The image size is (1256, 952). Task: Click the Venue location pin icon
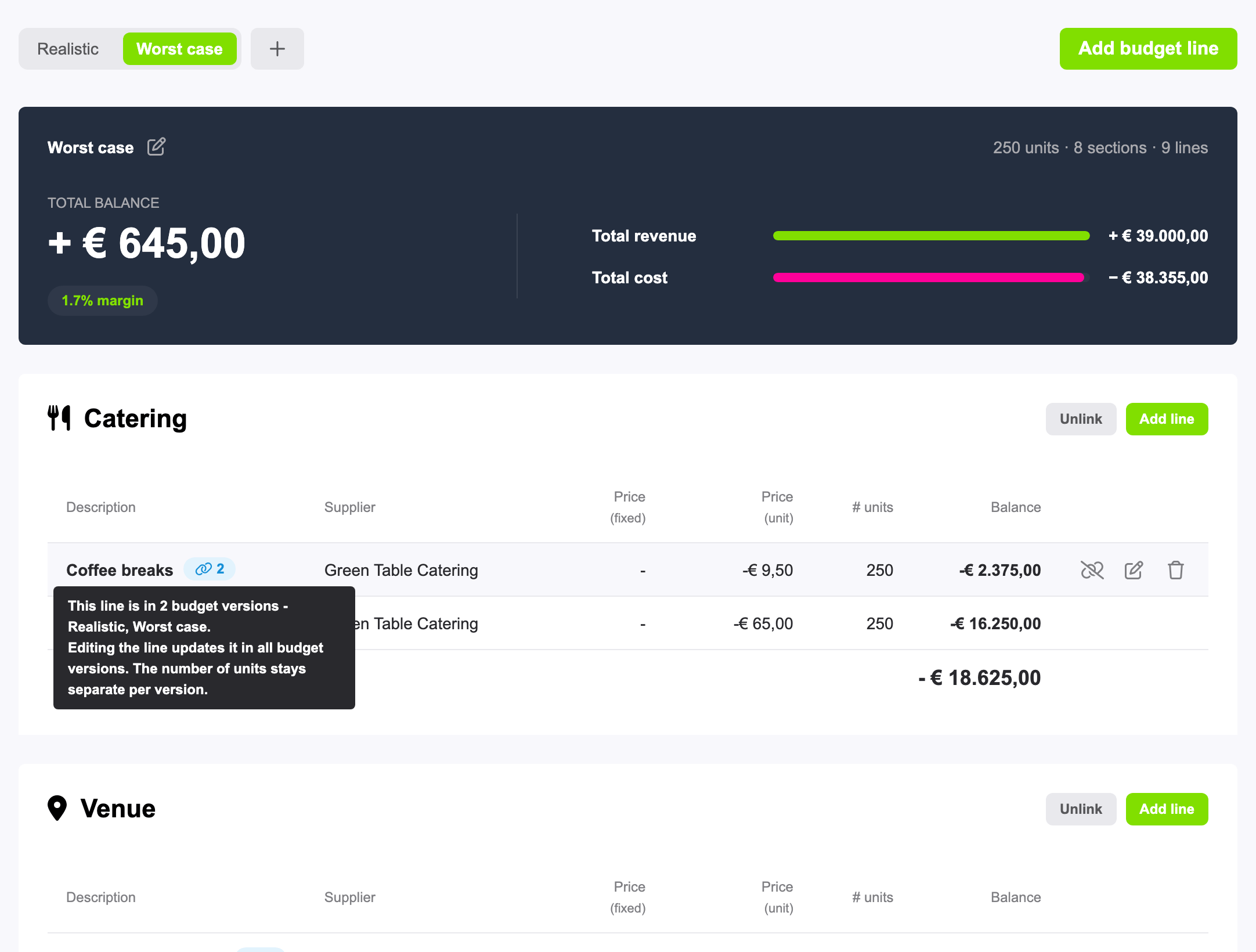click(x=57, y=808)
